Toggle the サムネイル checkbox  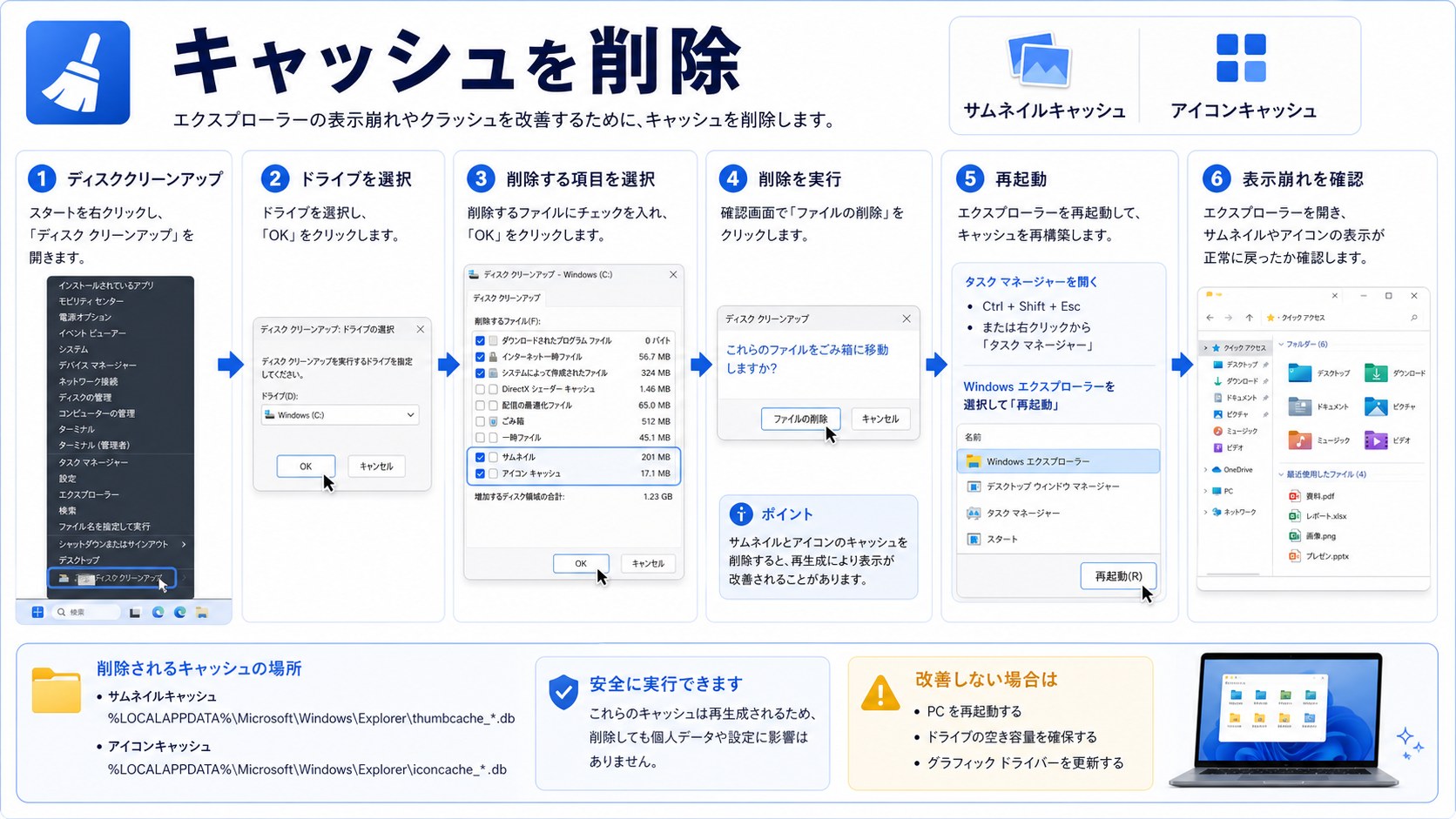tap(480, 457)
